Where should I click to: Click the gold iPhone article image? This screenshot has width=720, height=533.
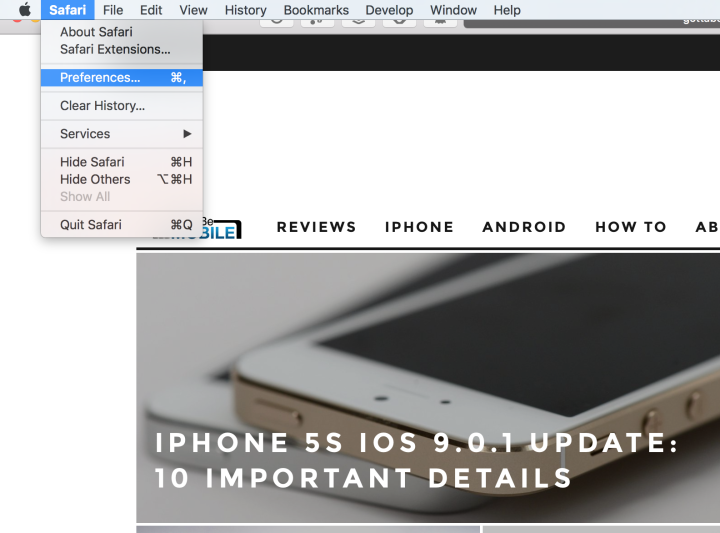[428, 387]
